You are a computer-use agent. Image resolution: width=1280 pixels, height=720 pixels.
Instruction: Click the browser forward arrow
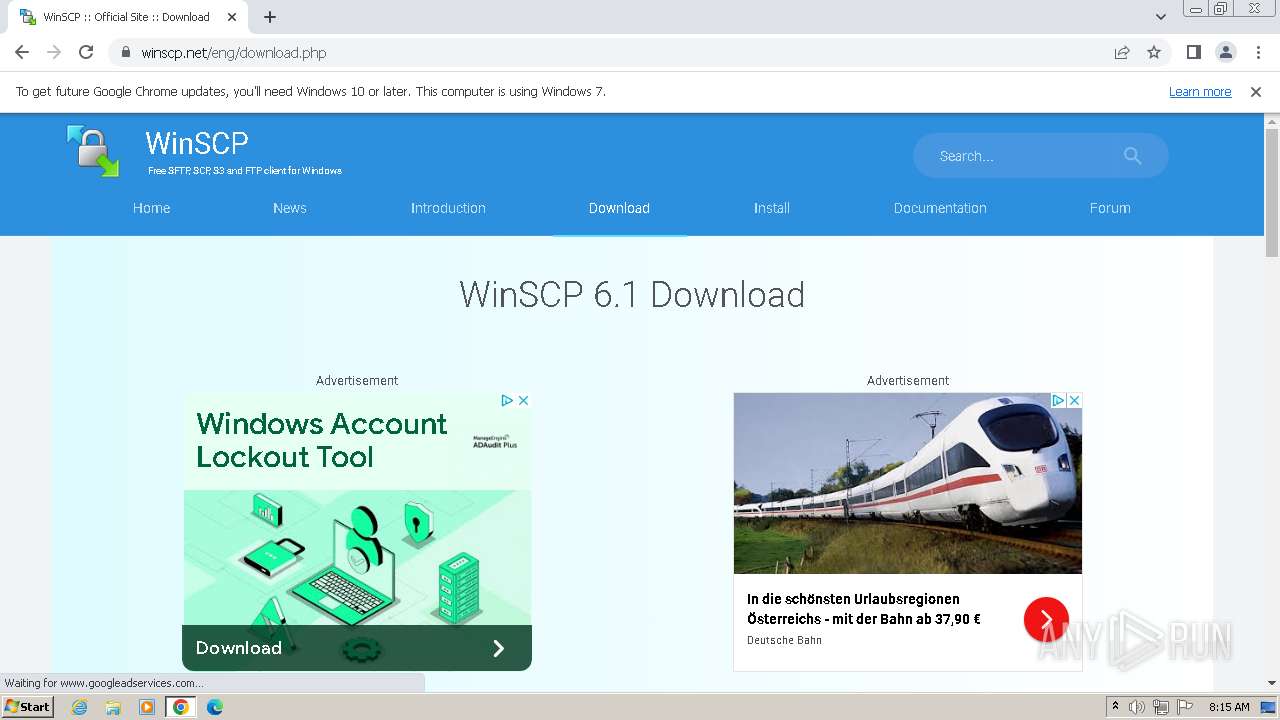pos(54,52)
